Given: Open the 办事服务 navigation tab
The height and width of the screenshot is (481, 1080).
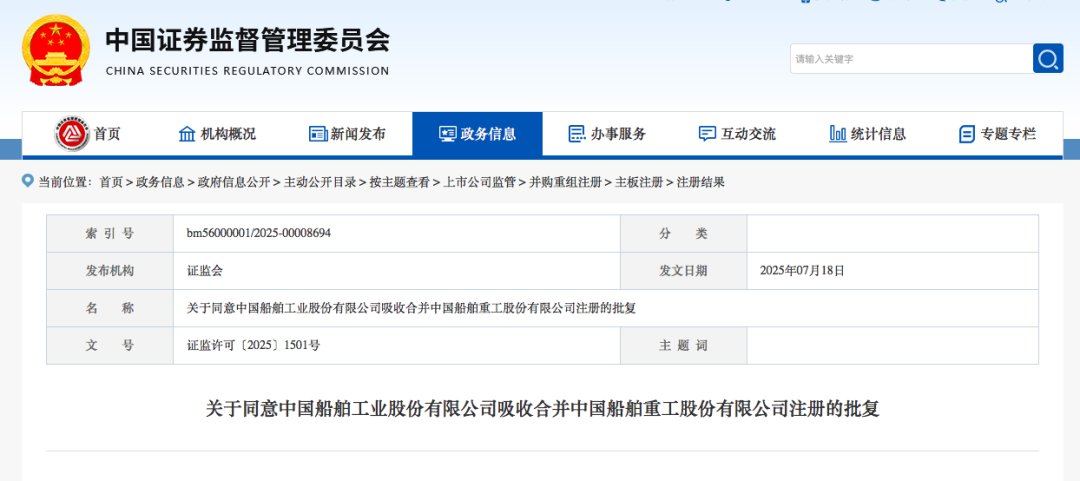Looking at the screenshot, I should (608, 134).
